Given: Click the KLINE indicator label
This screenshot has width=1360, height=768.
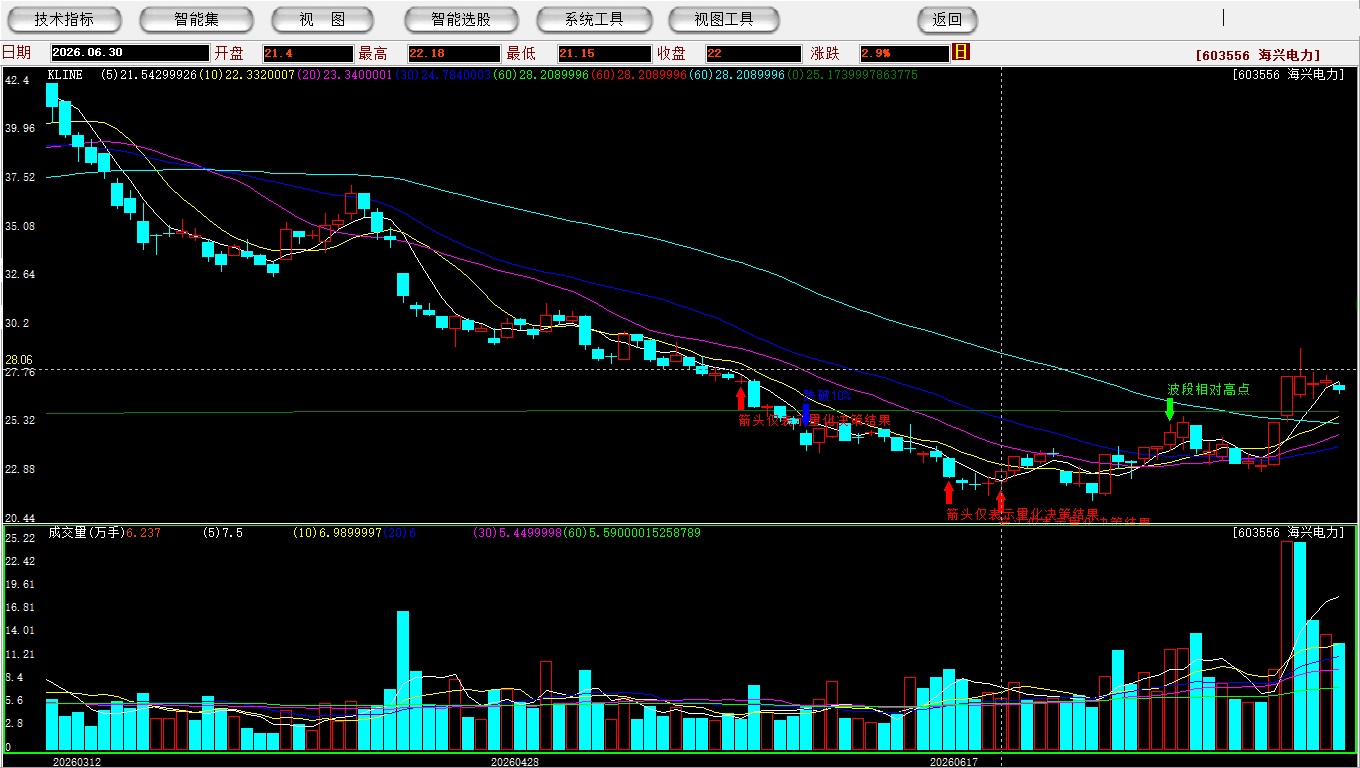Looking at the screenshot, I should point(65,74).
